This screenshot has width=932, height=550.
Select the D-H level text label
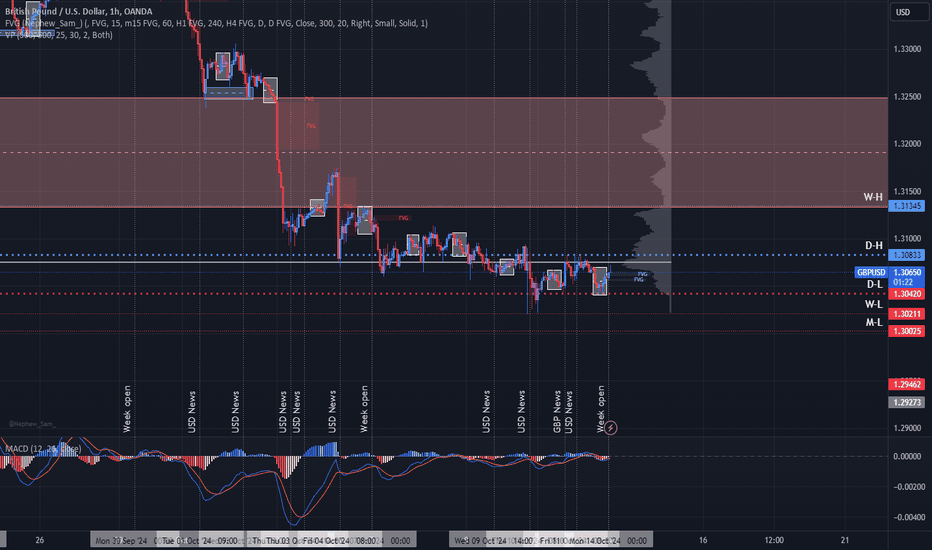[874, 246]
